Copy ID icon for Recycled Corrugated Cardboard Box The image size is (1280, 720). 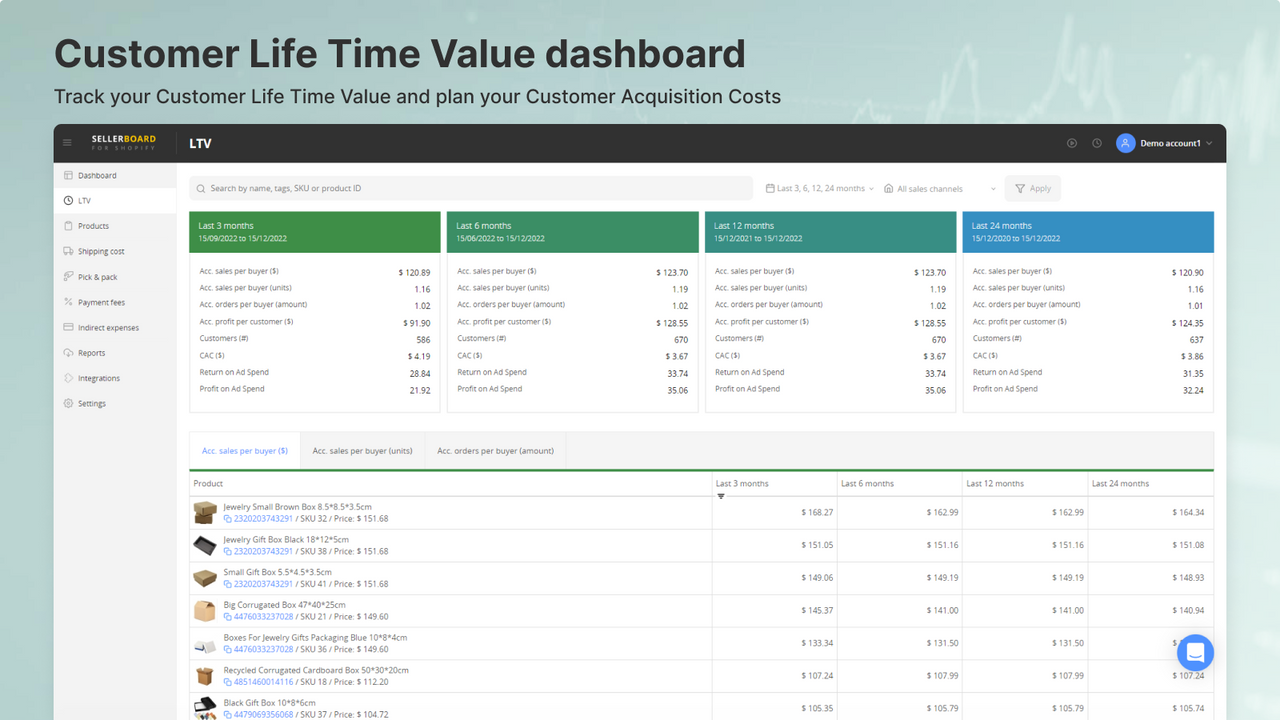point(228,682)
